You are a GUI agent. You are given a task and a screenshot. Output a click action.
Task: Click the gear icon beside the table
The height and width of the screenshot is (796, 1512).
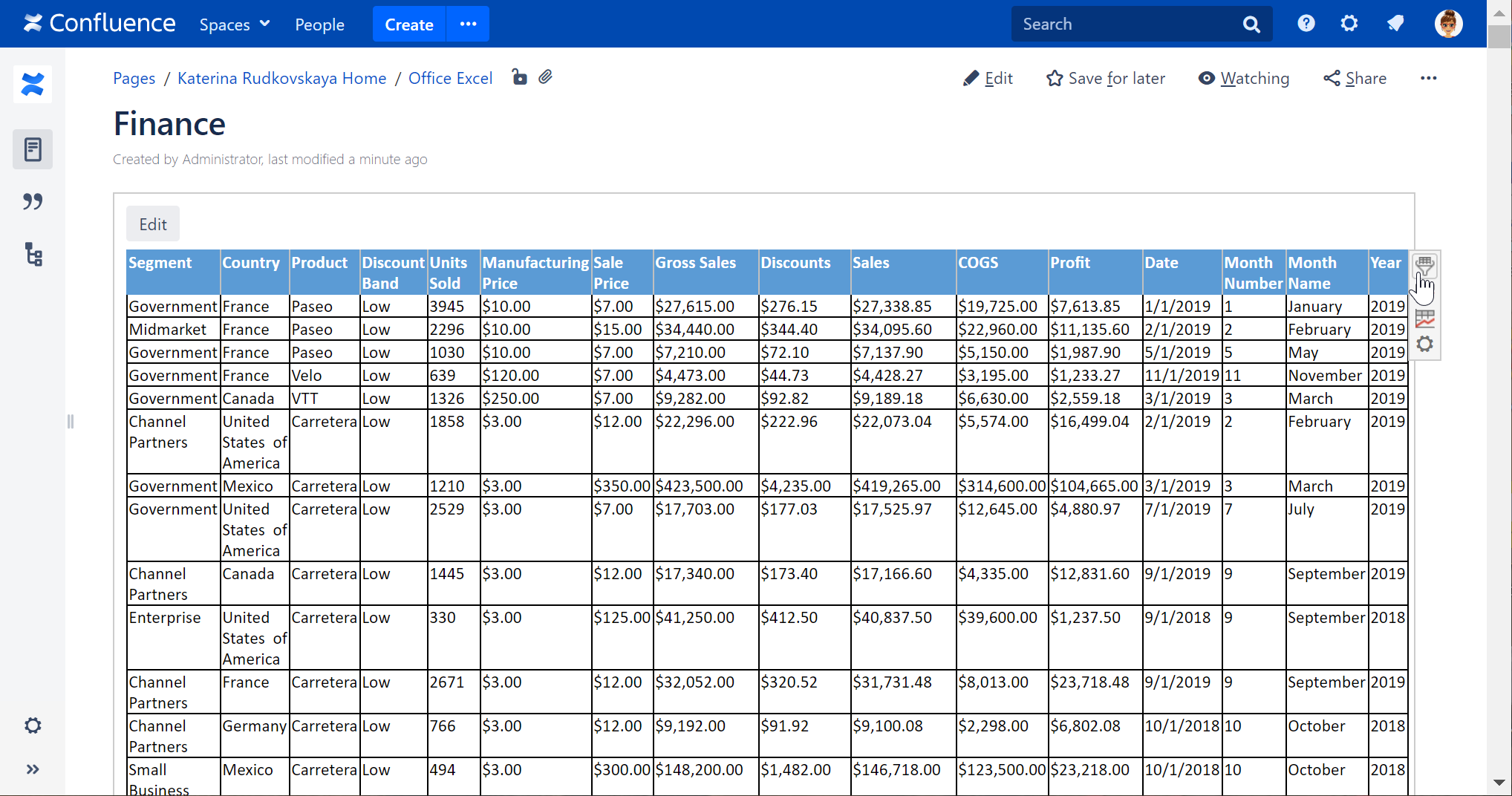[x=1424, y=344]
